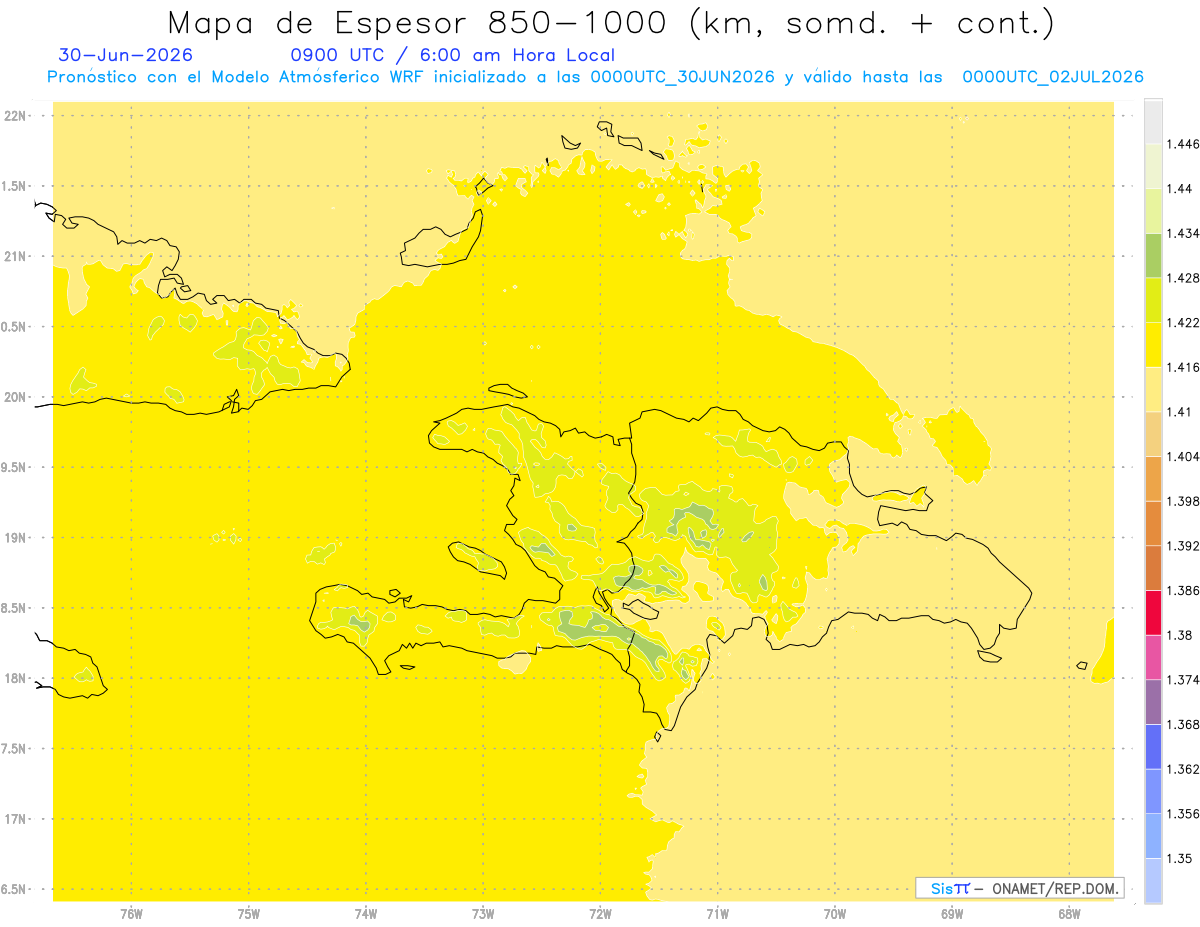The image size is (1200, 927).
Task: Click the latitude label '1.5N'
Action: [x=13, y=186]
